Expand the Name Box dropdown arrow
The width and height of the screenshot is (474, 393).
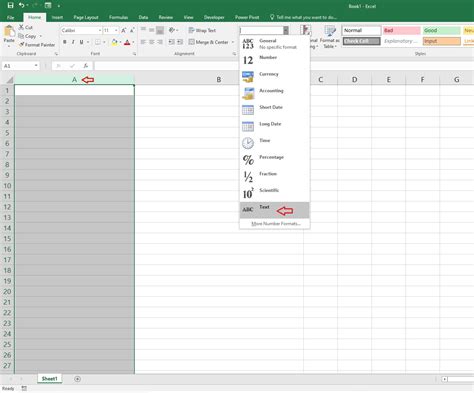(x=36, y=66)
